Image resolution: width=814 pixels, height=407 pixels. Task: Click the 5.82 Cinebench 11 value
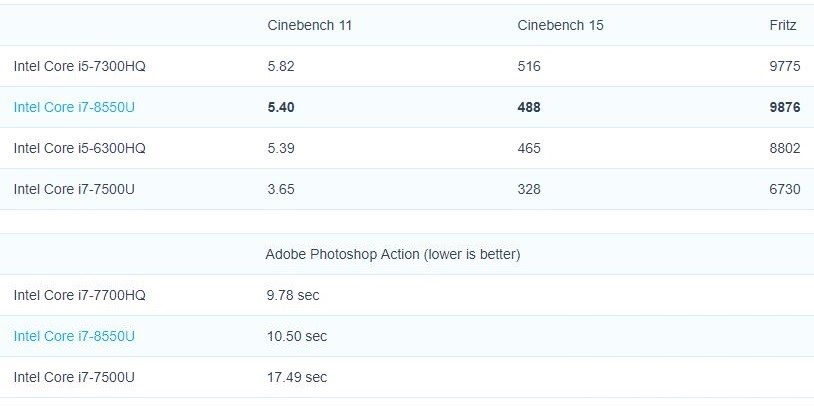281,66
